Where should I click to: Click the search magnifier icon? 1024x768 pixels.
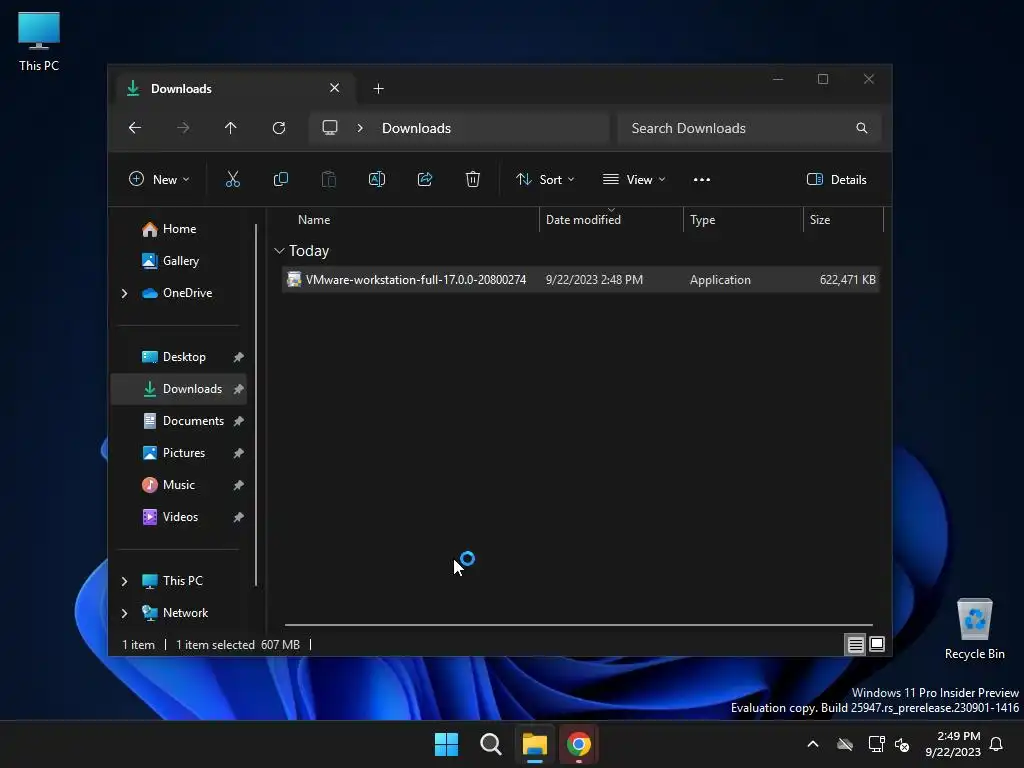[862, 128]
